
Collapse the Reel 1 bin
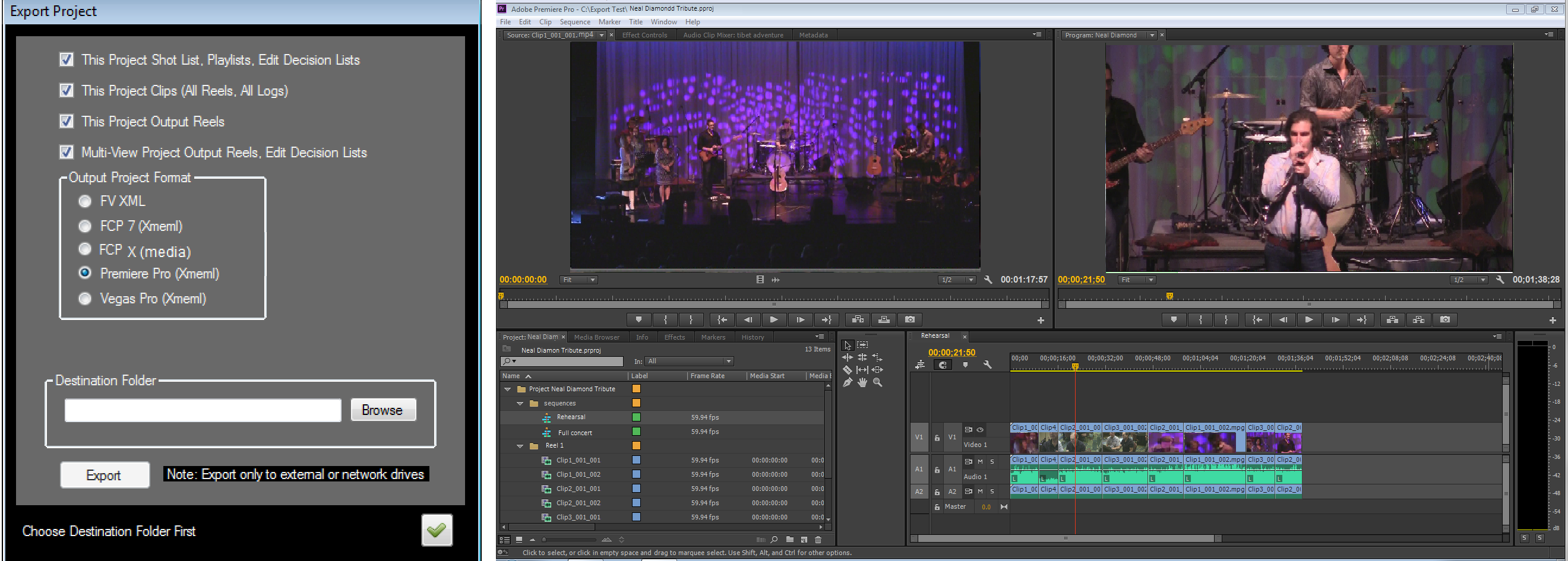point(520,446)
